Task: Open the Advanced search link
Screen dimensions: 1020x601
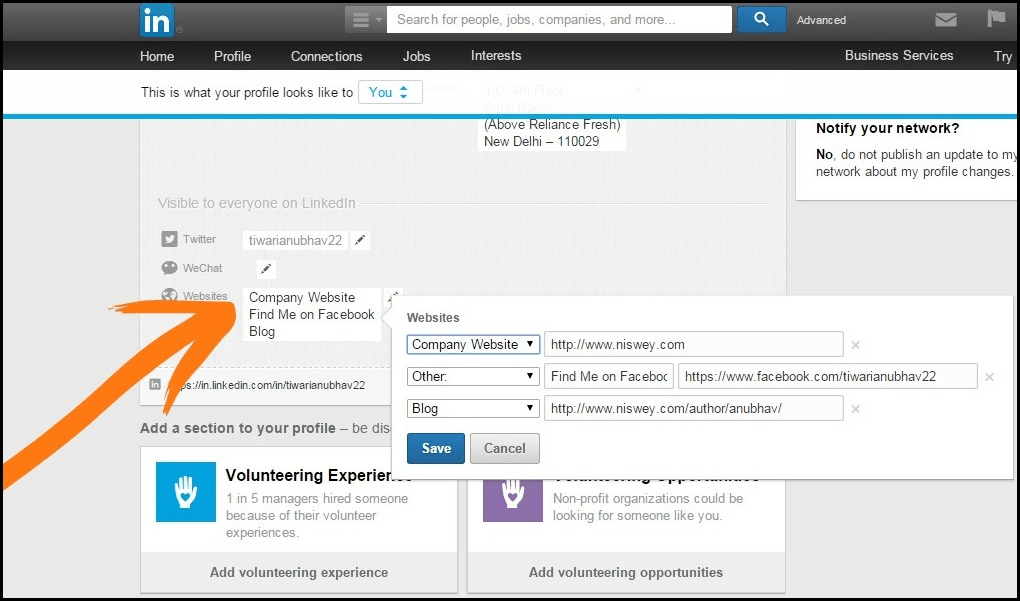Action: coord(821,20)
